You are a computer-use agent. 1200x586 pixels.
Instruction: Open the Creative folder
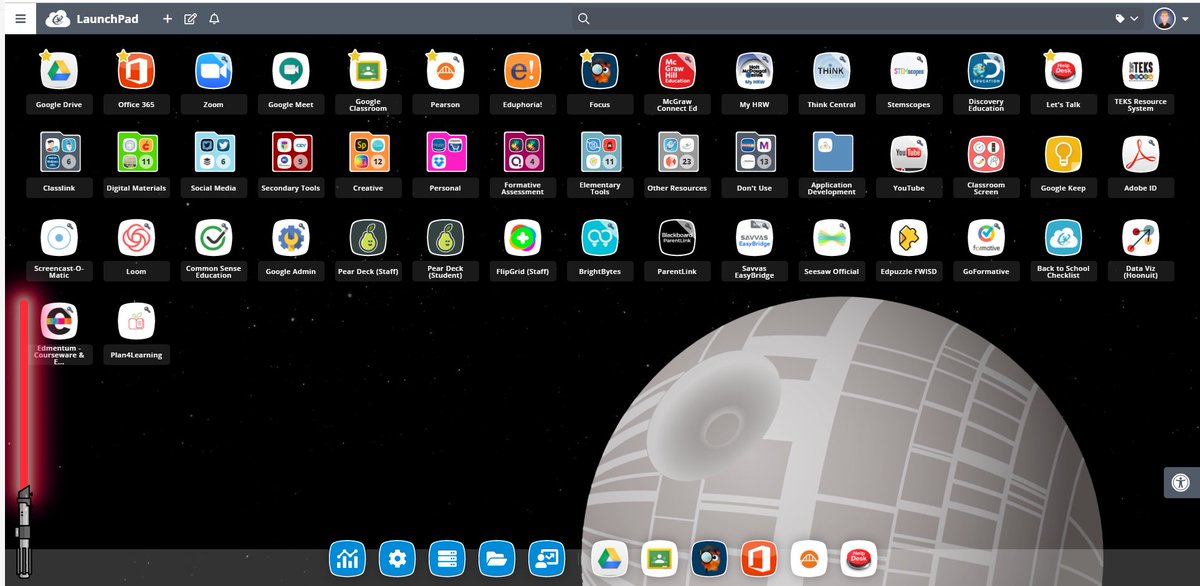[x=368, y=154]
